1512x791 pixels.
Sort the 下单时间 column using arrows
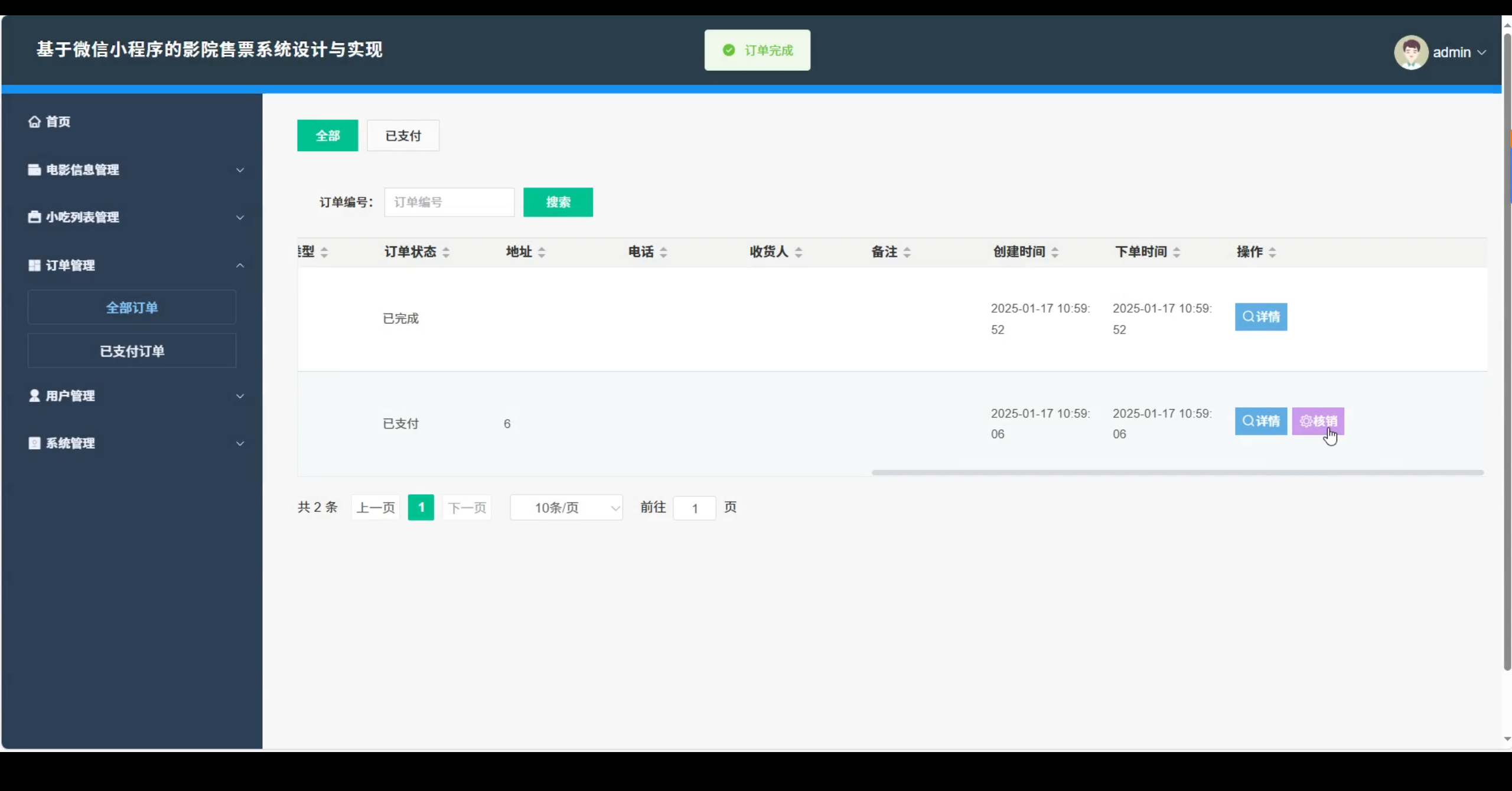pos(1177,253)
